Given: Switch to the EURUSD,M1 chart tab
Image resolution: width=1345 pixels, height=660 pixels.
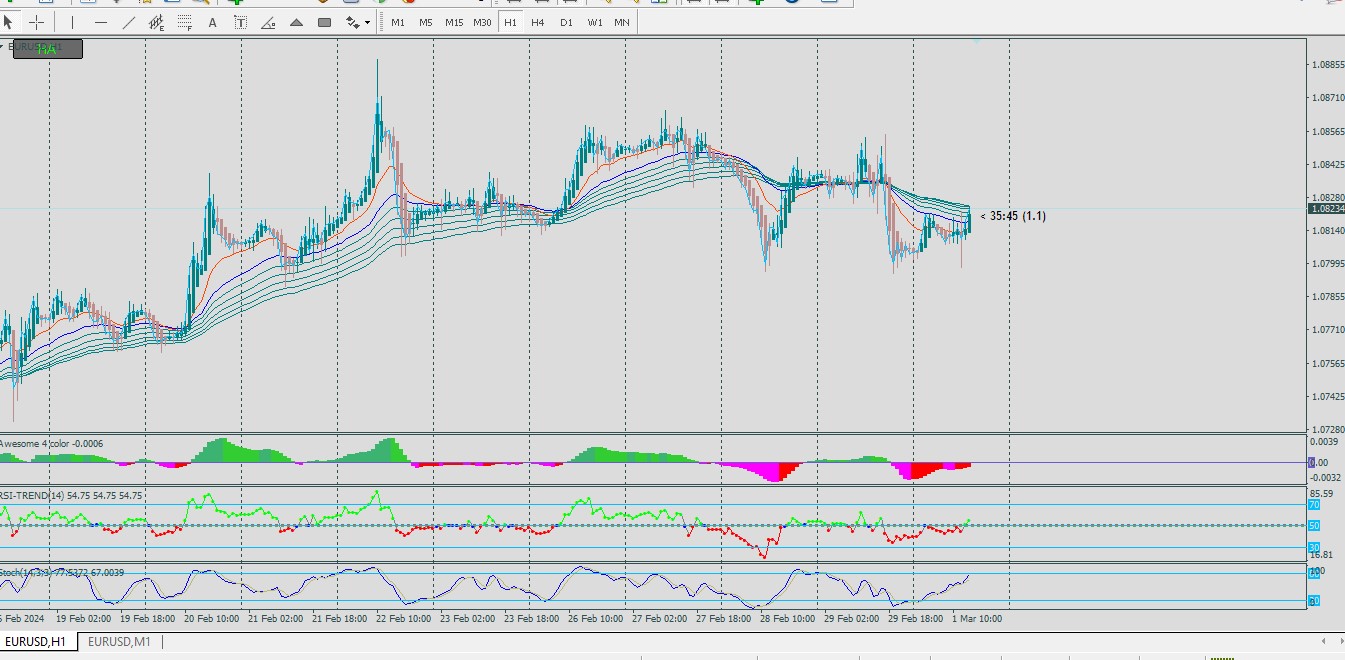Looking at the screenshot, I should 119,641.
